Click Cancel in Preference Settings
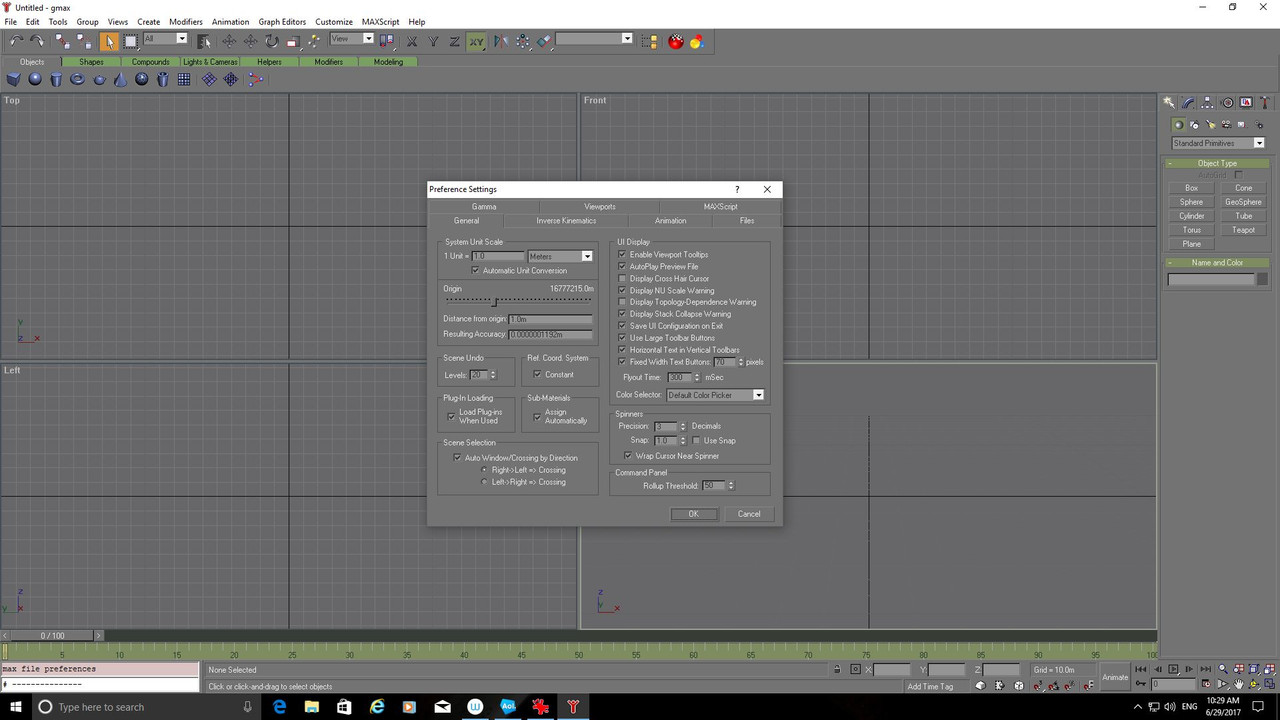The height and width of the screenshot is (720, 1280). 749,514
